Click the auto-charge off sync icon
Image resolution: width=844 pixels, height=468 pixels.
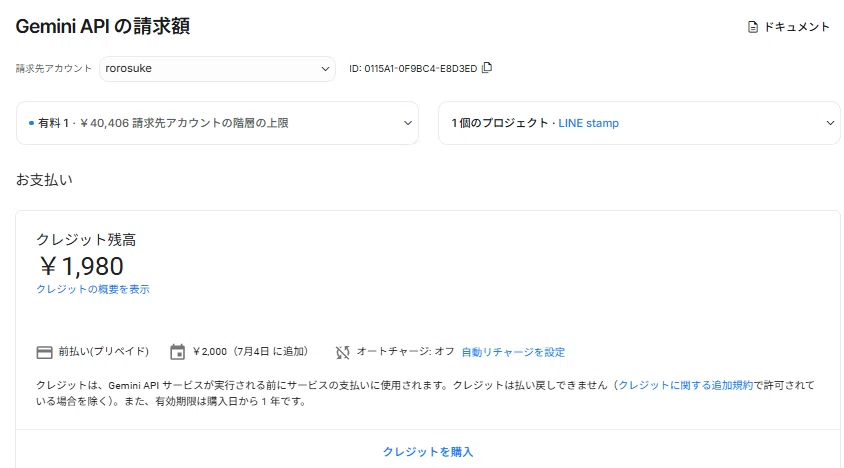click(x=342, y=352)
